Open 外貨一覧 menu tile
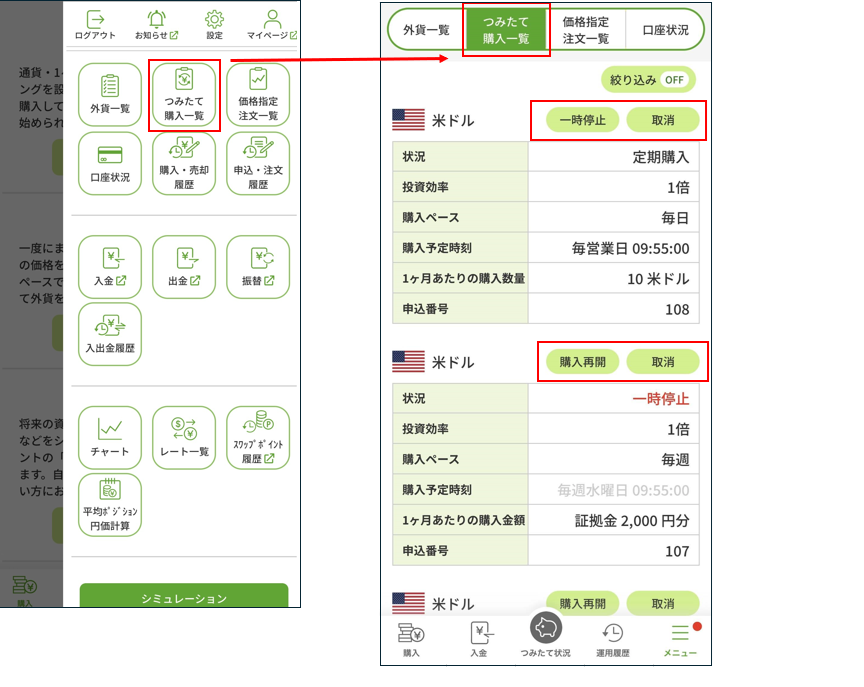This screenshot has width=864, height=687. pyautogui.click(x=110, y=94)
